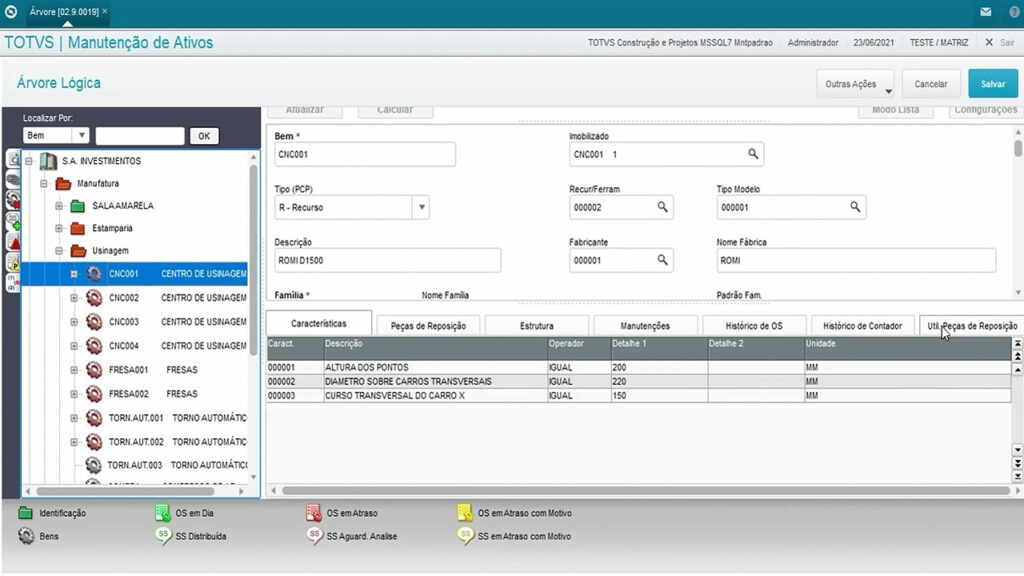
Task: Collapse the S.A. INVESTIMENTOS root node
Action: pos(29,161)
